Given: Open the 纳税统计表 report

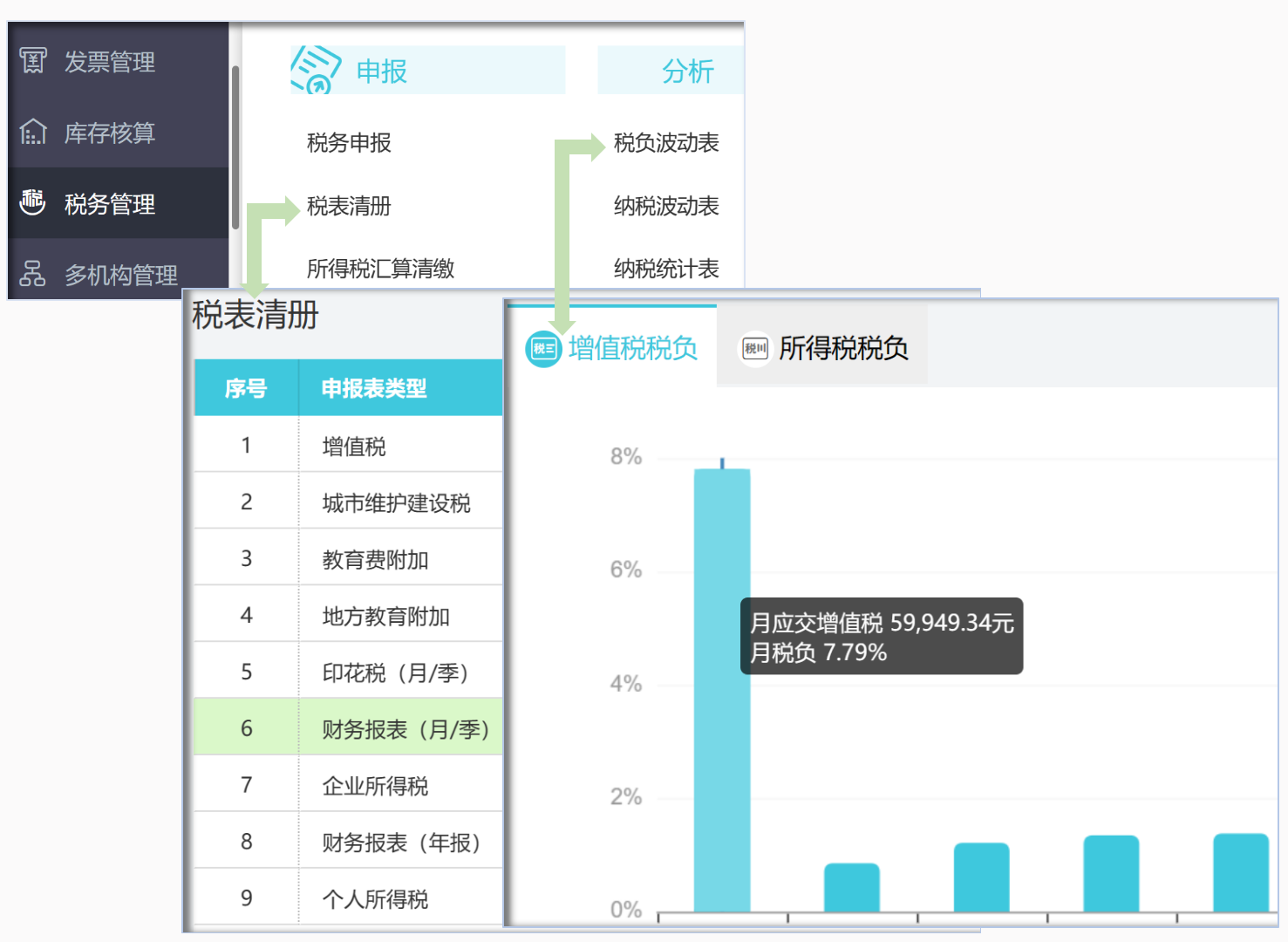Looking at the screenshot, I should (666, 270).
